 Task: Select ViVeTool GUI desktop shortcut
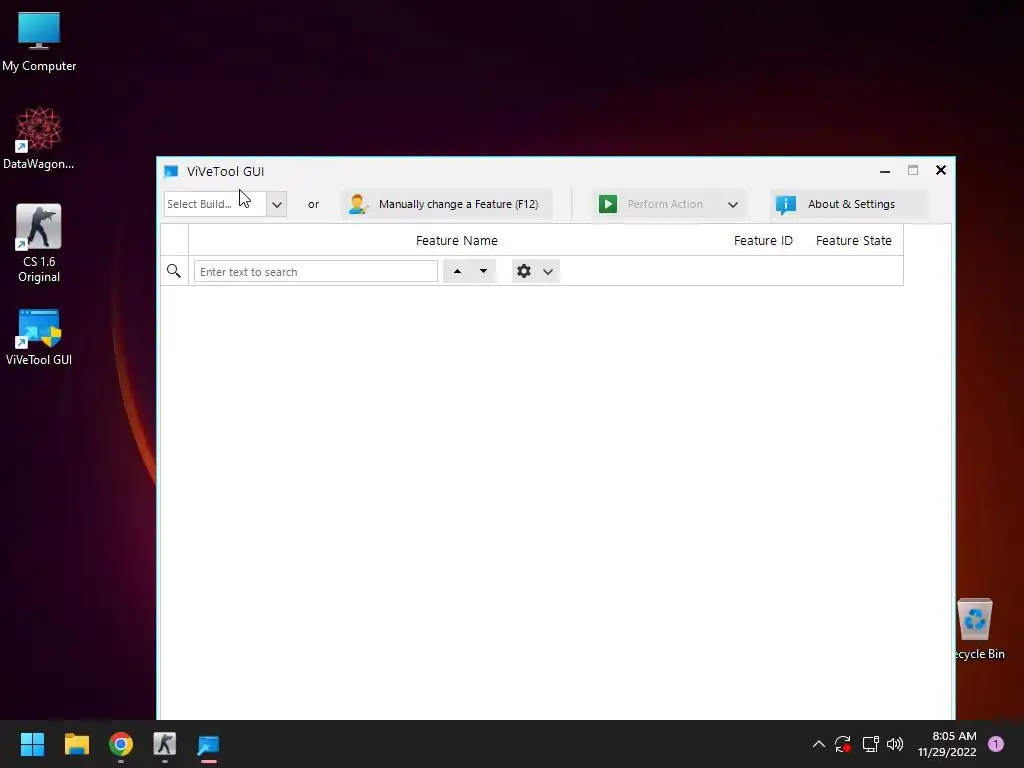click(x=39, y=337)
